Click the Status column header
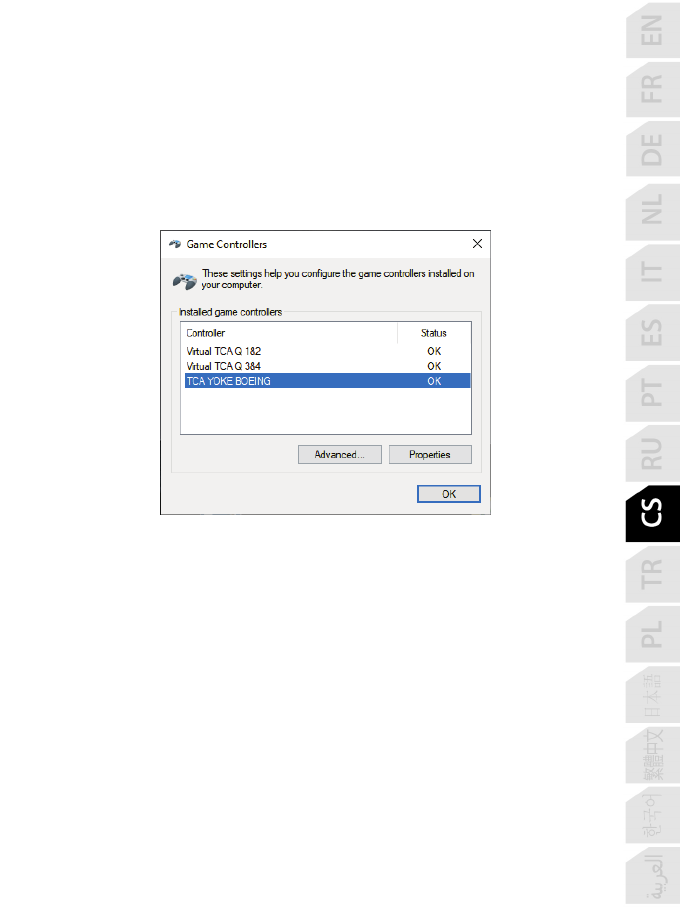Screen dimensions: 680x907 pyautogui.click(x=434, y=333)
